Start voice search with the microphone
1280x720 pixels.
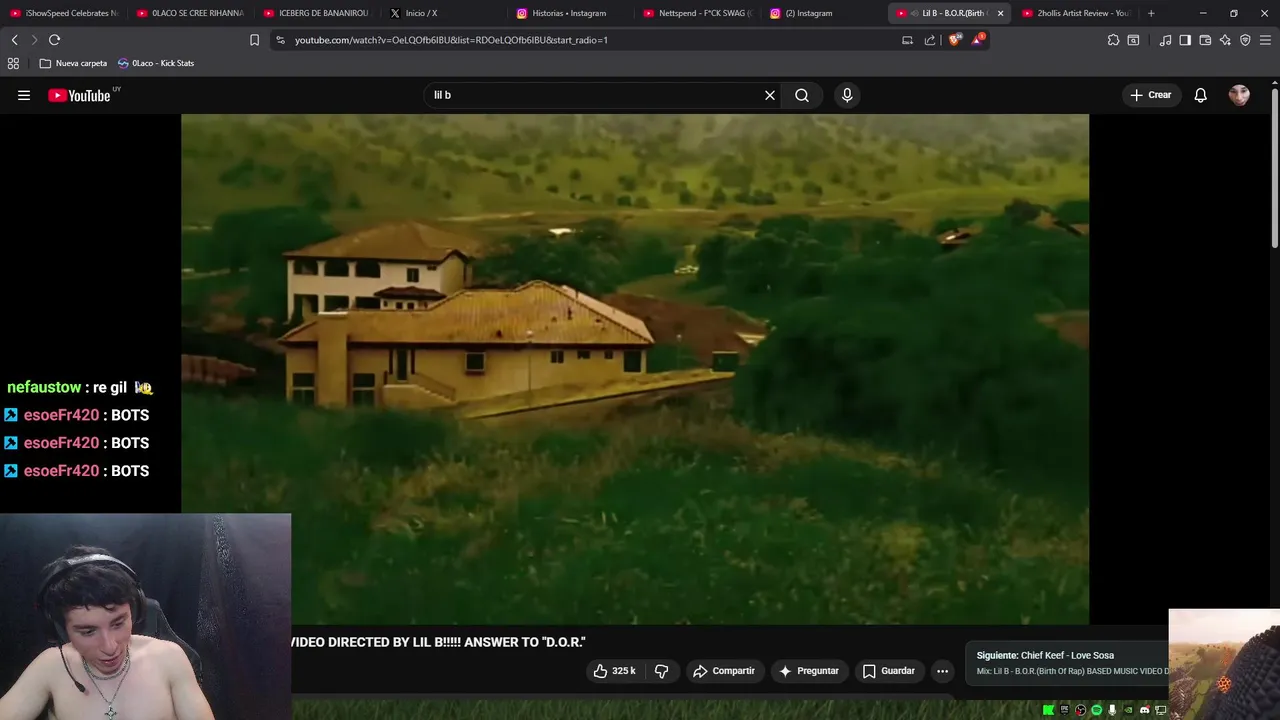tap(847, 95)
